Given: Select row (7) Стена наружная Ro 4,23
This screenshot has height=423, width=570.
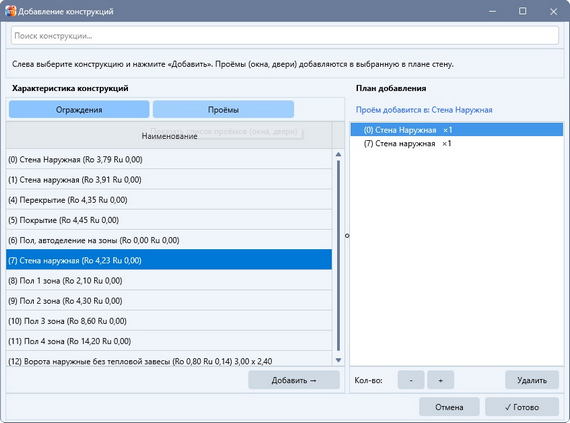Looking at the screenshot, I should click(x=169, y=260).
